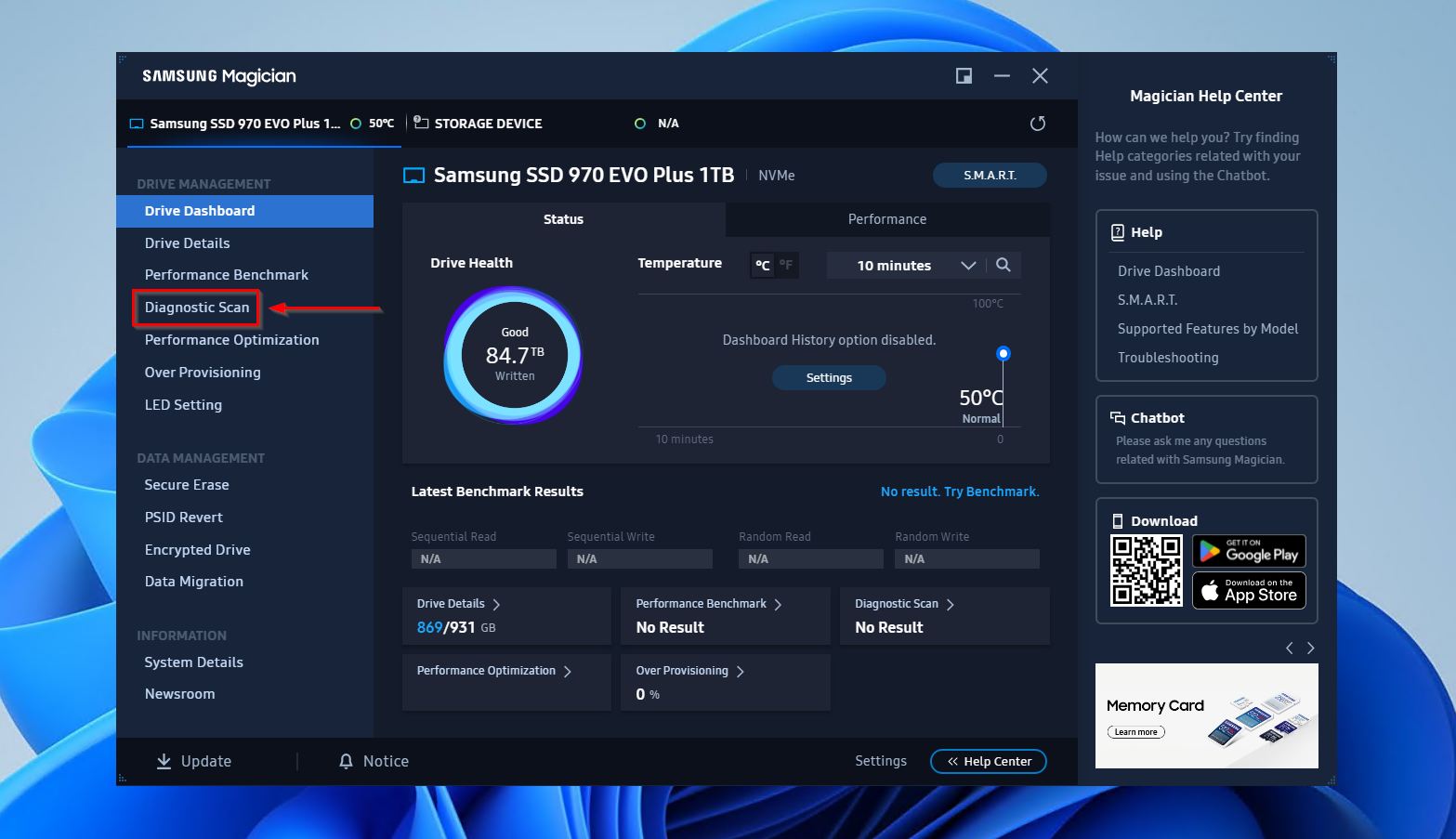Open Diagnostic Scan in the sidebar
This screenshot has width=1456, height=839.
pos(197,308)
